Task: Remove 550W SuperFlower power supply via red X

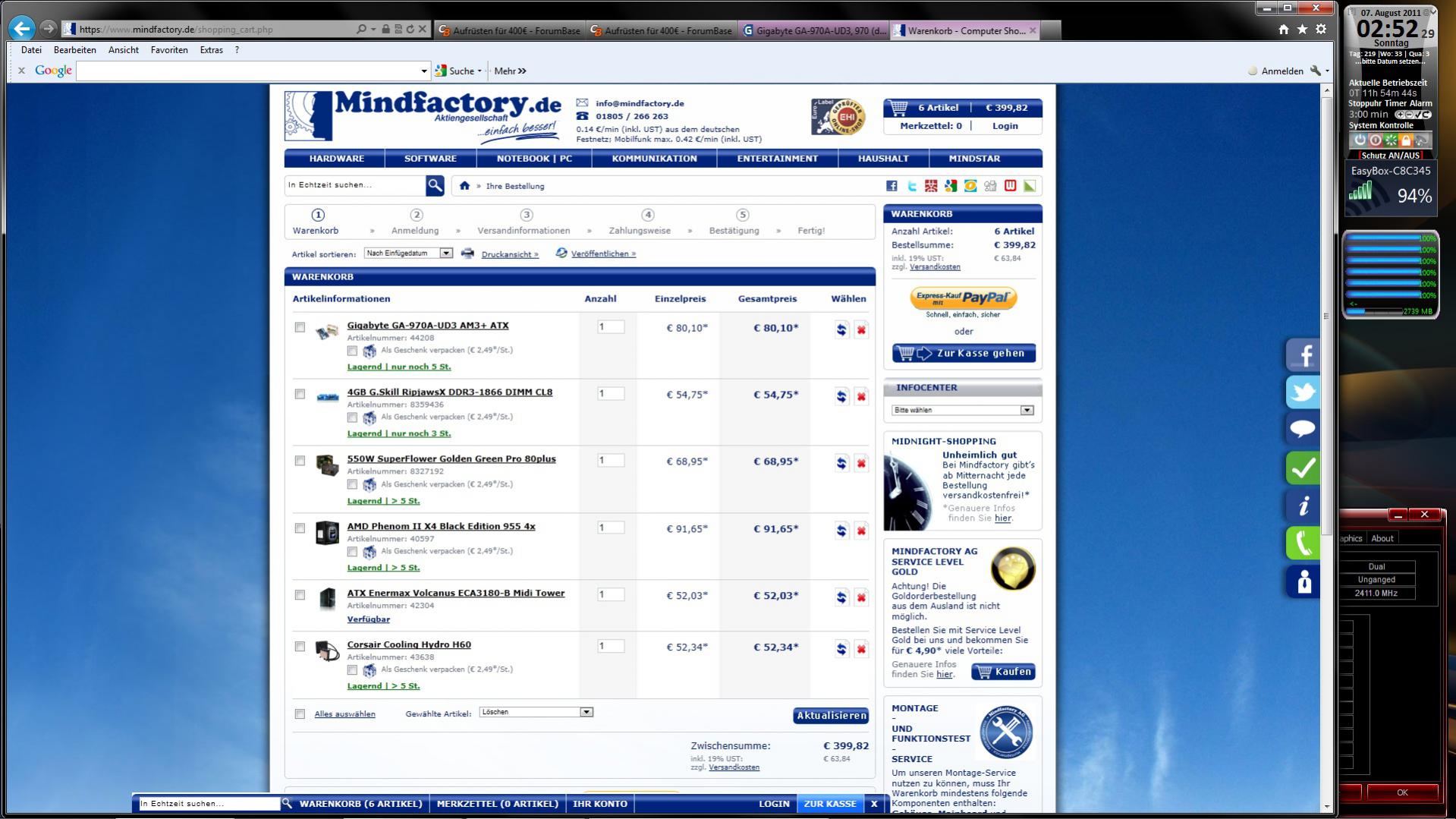Action: pos(861,463)
